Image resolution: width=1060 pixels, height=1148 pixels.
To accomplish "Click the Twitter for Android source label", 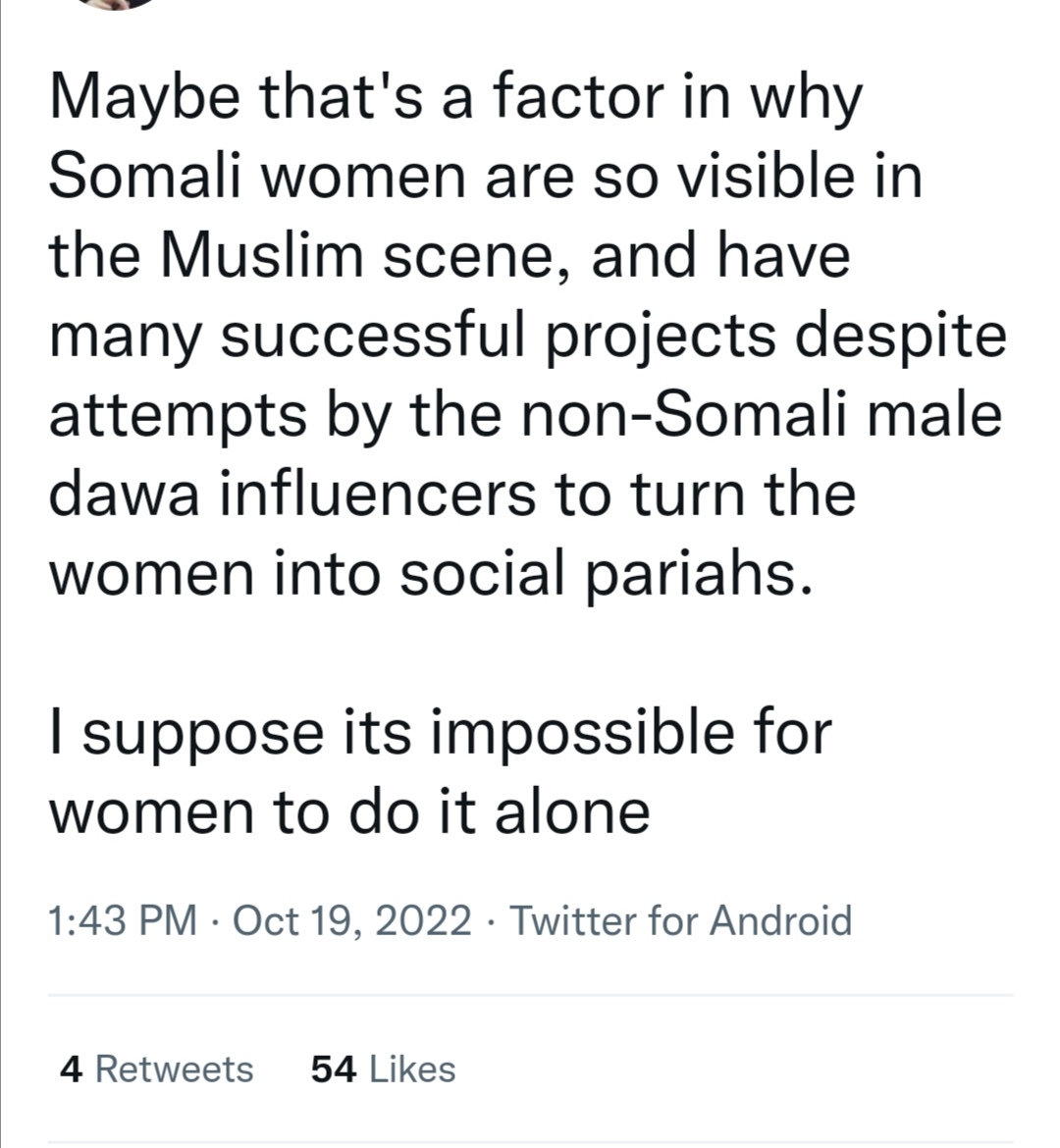I will (680, 920).
